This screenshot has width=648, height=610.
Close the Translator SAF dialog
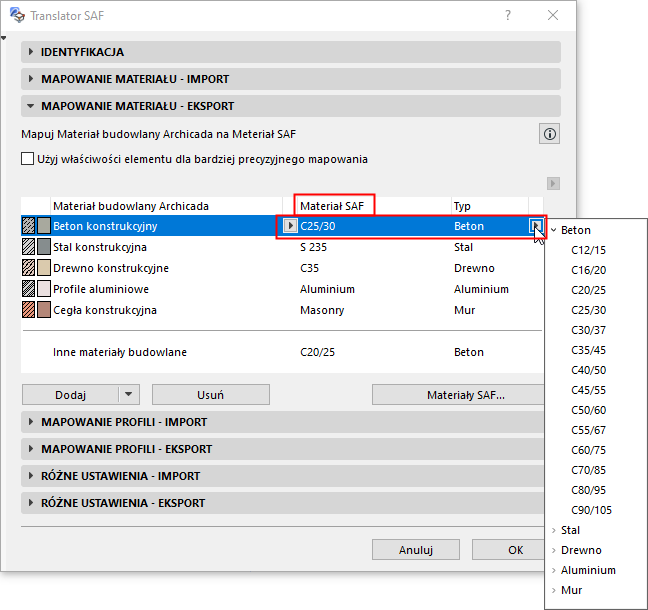[553, 15]
